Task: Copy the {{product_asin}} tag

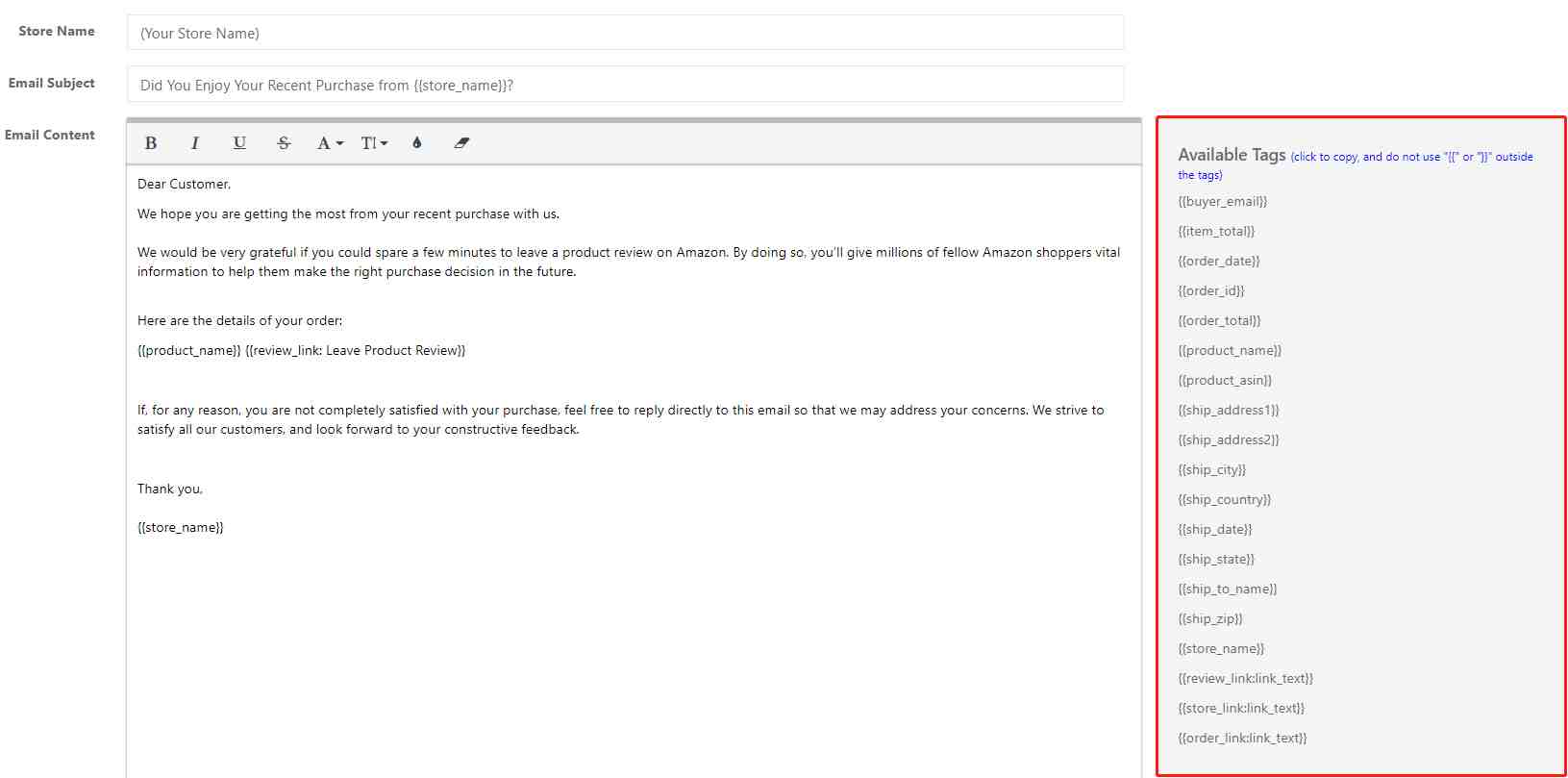Action: point(1225,381)
